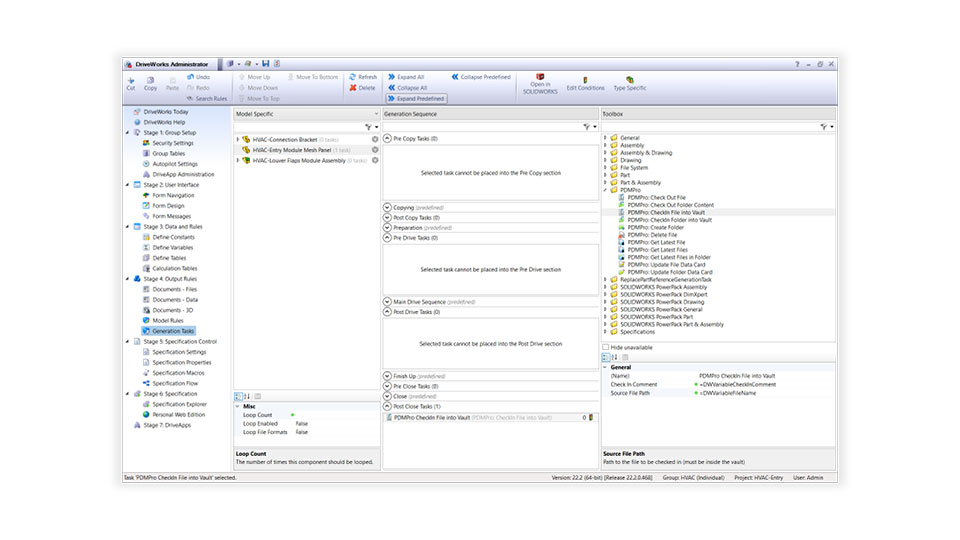The image size is (960, 540).
Task: Collapse Post Close Tasks section
Action: point(388,407)
